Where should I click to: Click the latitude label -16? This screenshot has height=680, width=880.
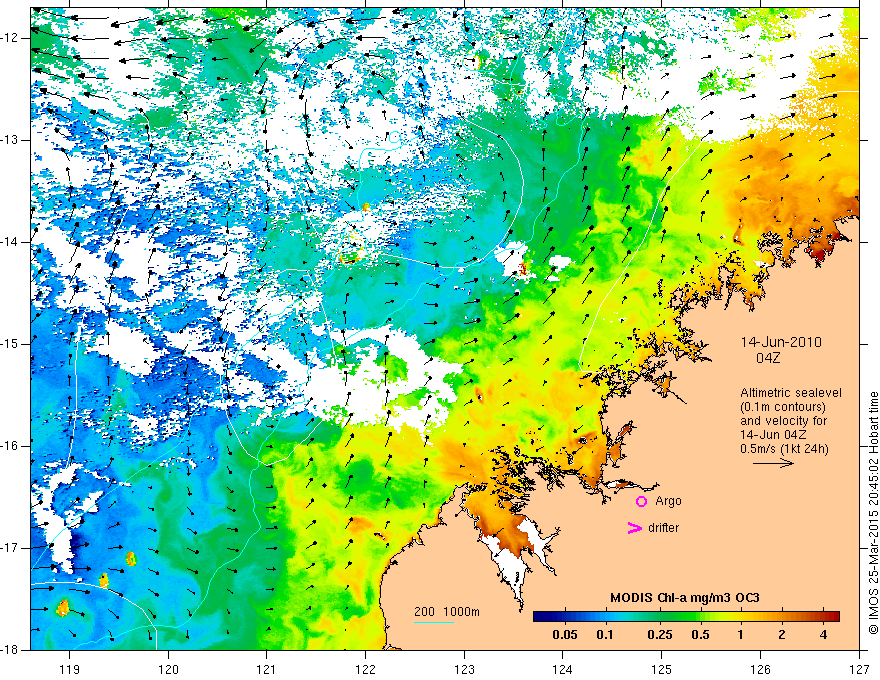11,446
